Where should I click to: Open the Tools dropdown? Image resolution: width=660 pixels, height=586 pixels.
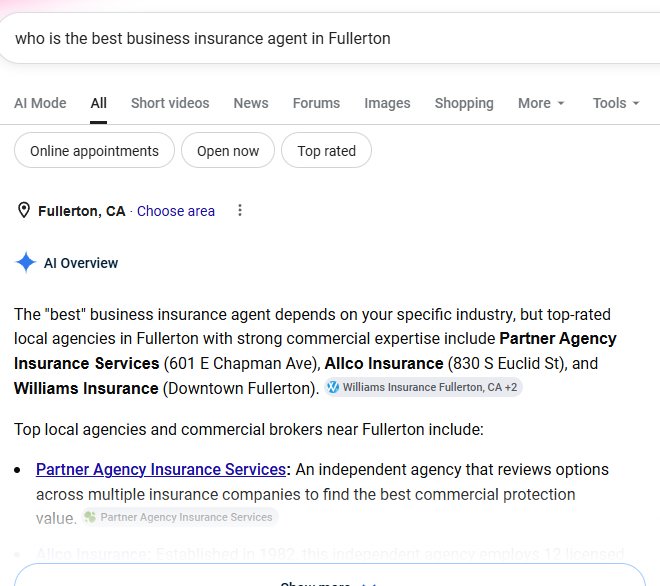pos(616,103)
